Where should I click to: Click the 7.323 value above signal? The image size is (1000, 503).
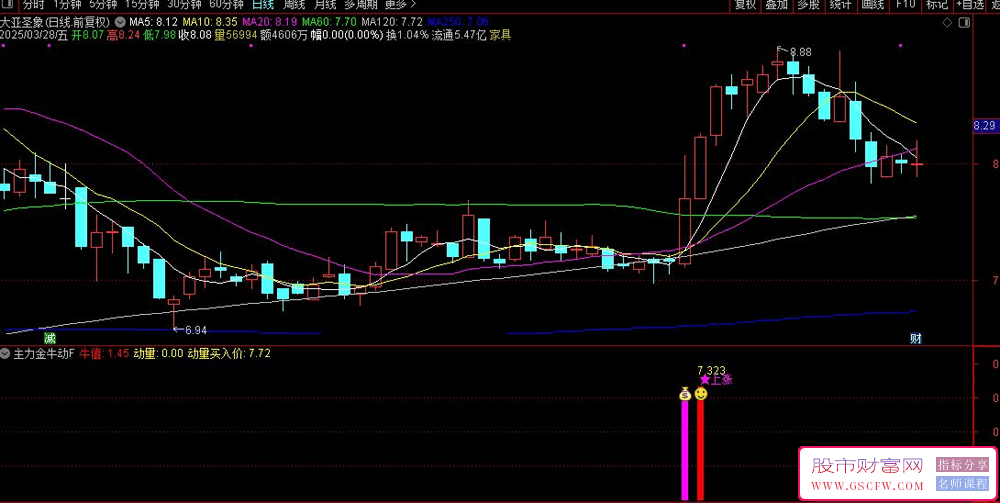pos(711,370)
